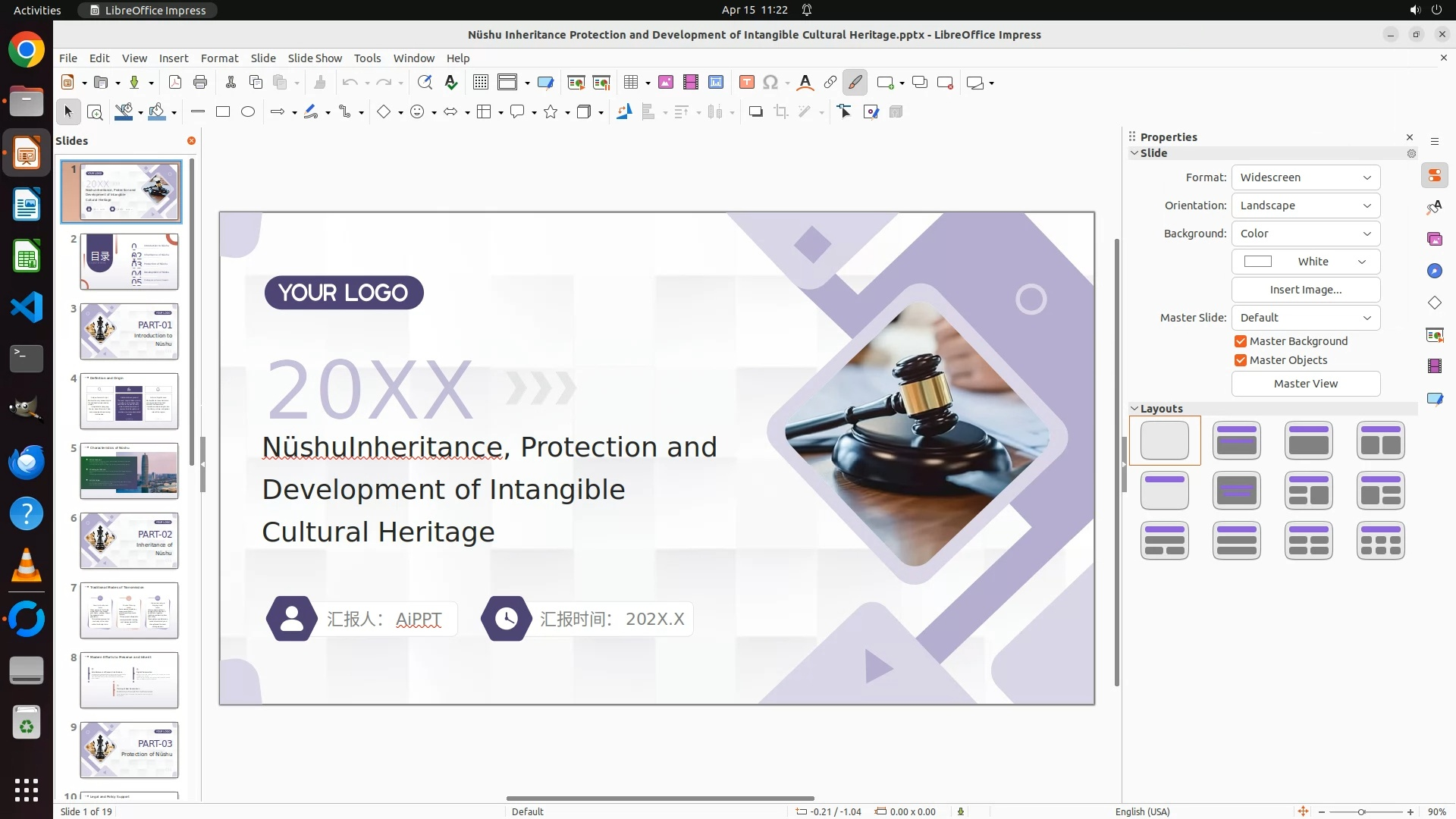Uncheck the Master Background checkbox
The width and height of the screenshot is (1456, 819).
pyautogui.click(x=1241, y=341)
